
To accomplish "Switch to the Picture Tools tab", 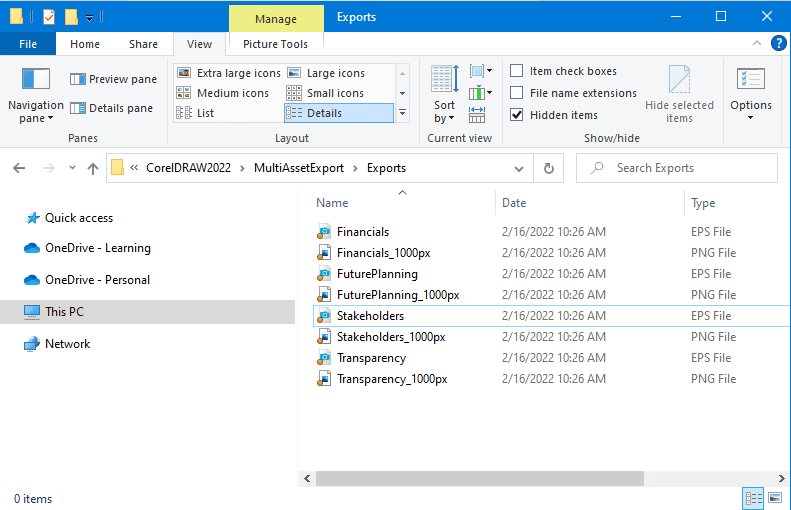I will pyautogui.click(x=275, y=44).
